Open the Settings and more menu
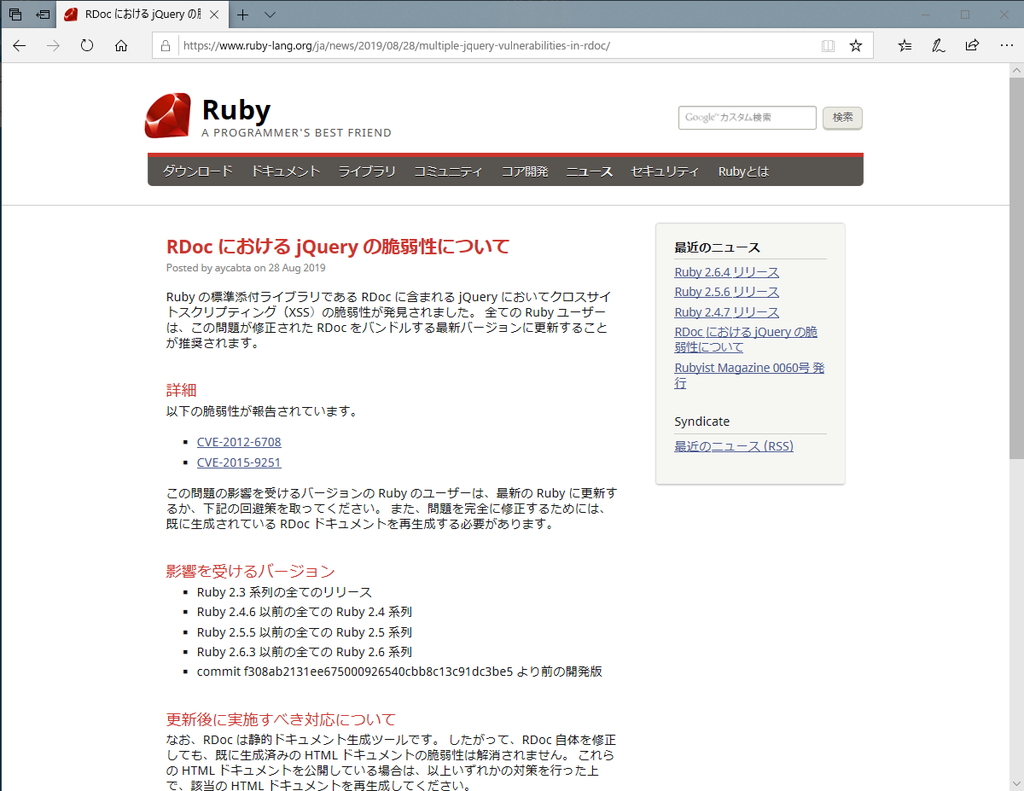Screen dimensions: 1024x791 click(1005, 45)
